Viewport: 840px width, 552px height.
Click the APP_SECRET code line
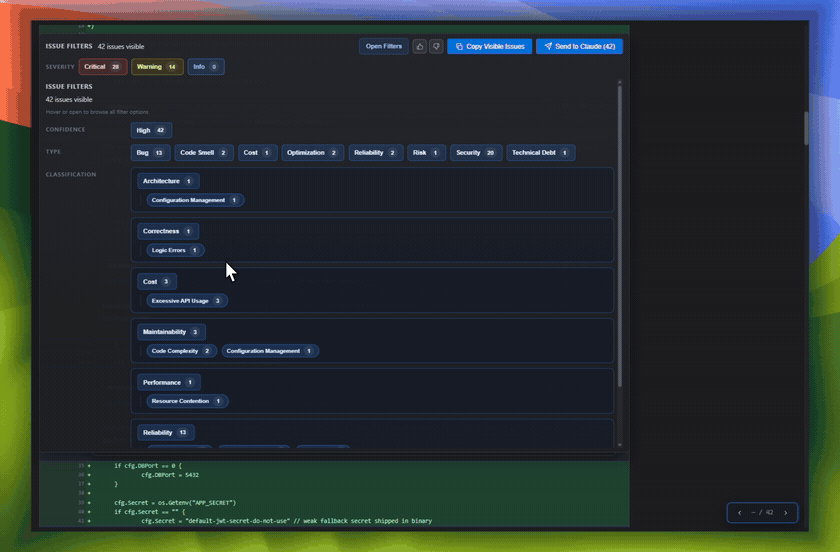click(175, 503)
